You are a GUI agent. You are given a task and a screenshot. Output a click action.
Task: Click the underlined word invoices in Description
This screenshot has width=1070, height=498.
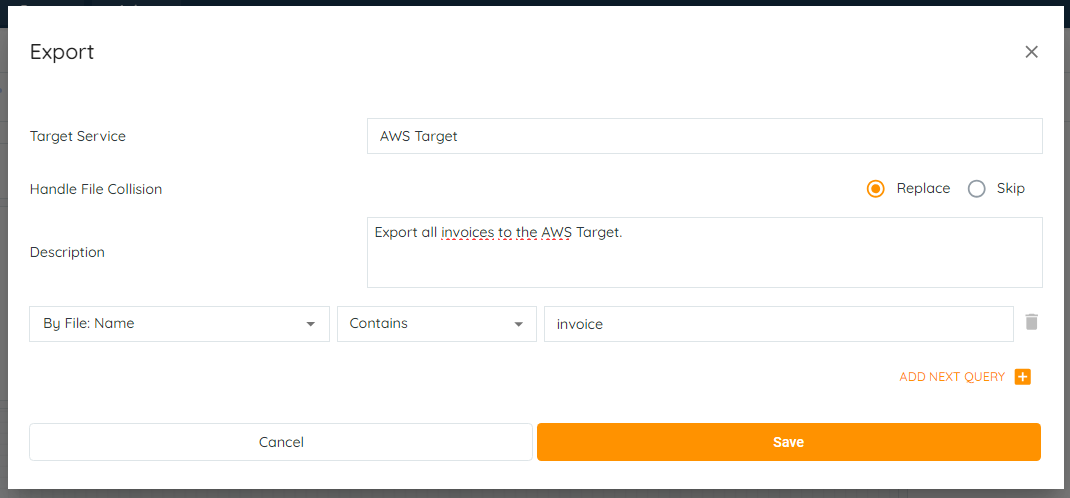[x=467, y=233]
